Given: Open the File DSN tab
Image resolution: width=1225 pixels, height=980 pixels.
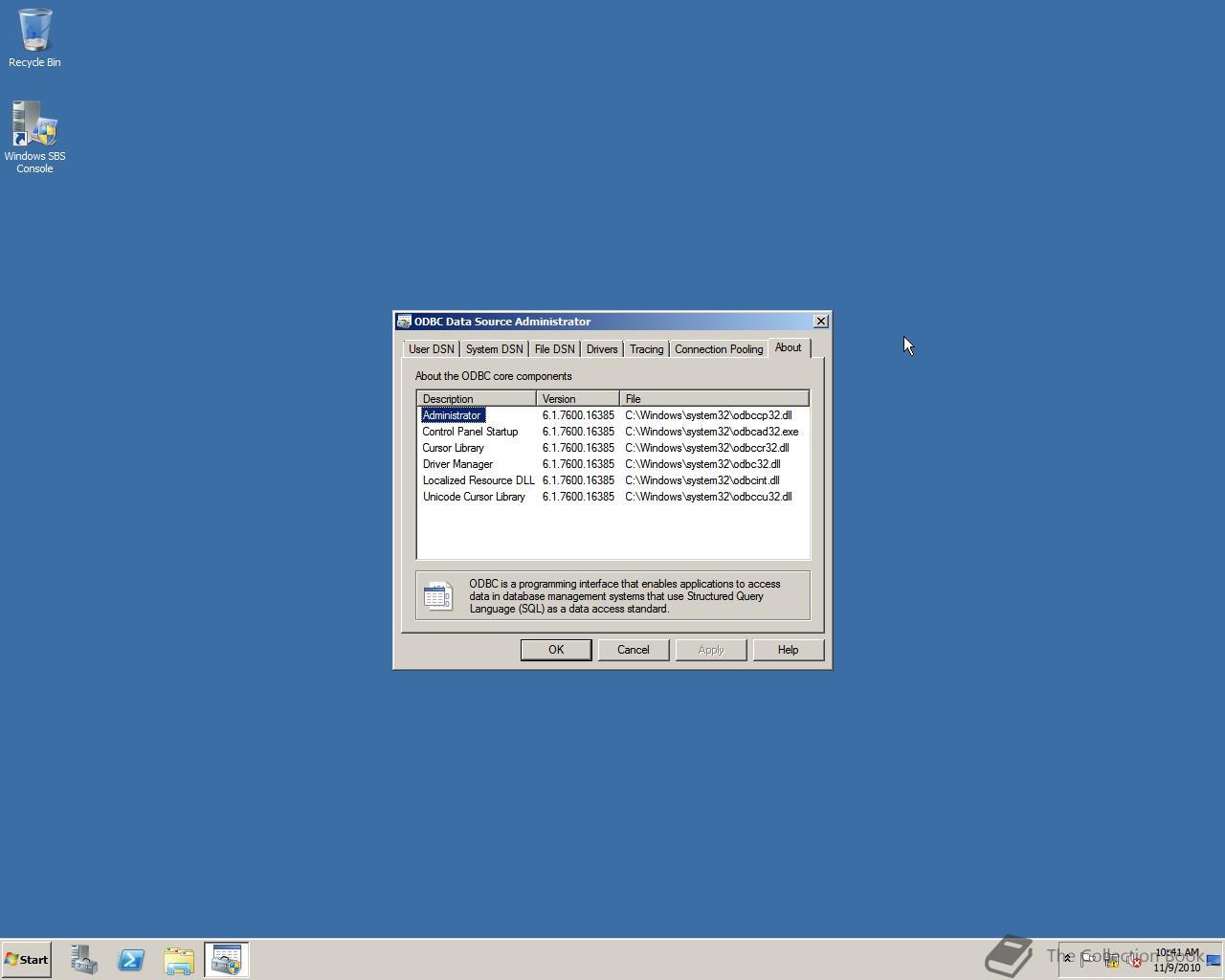Looking at the screenshot, I should 554,349.
